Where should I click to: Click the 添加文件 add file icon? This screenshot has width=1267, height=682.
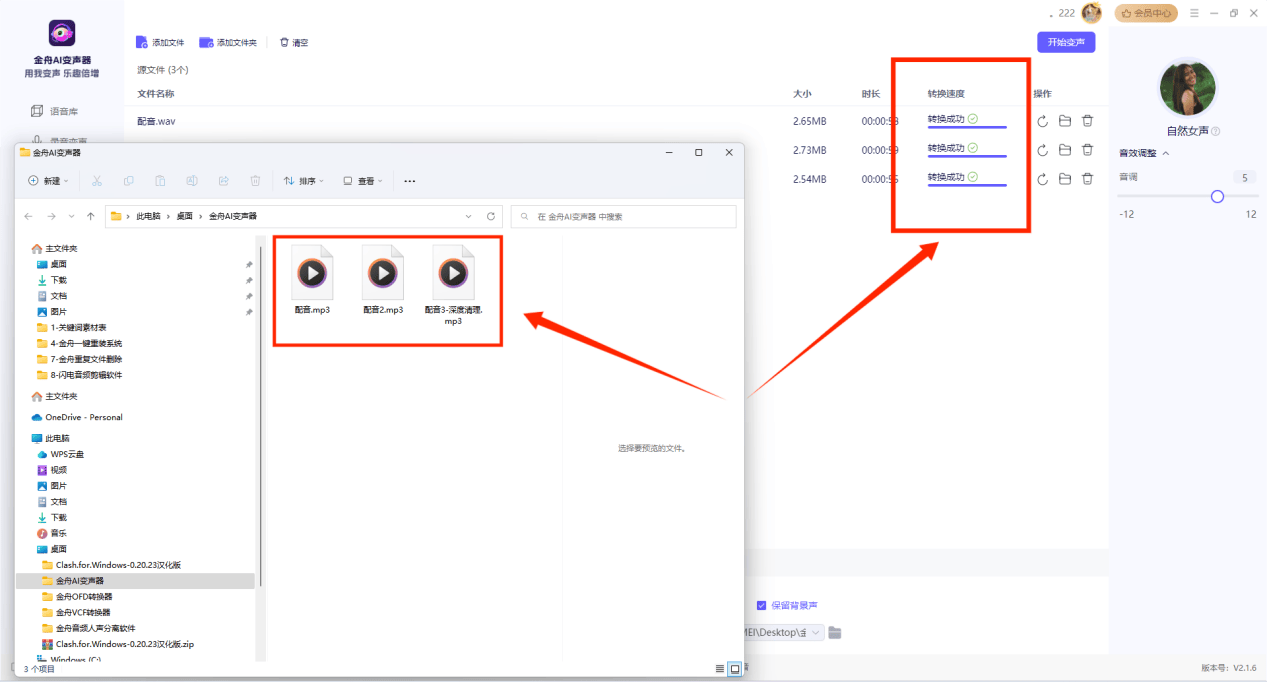[142, 43]
